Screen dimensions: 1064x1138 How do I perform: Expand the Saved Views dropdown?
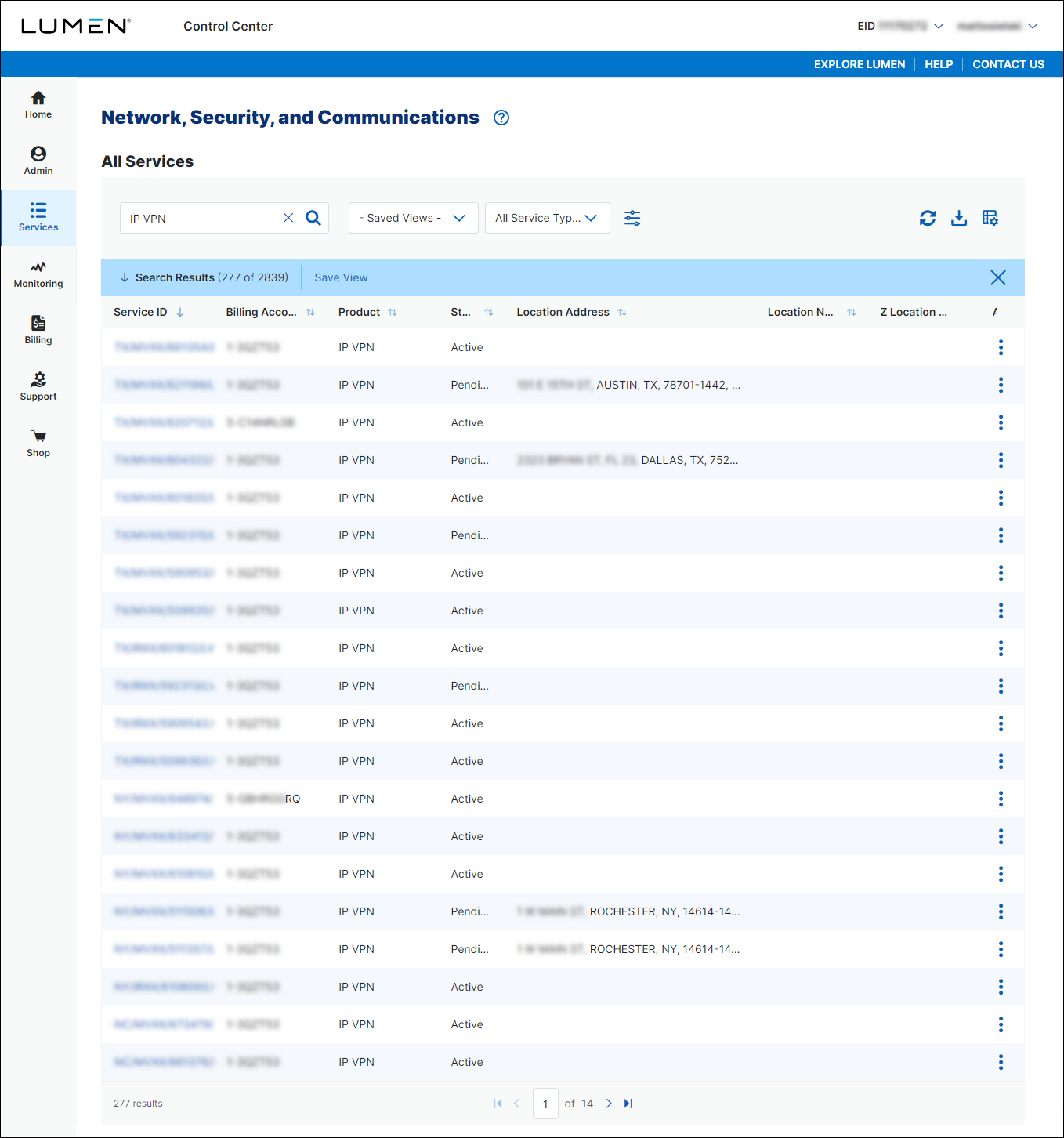pyautogui.click(x=413, y=218)
